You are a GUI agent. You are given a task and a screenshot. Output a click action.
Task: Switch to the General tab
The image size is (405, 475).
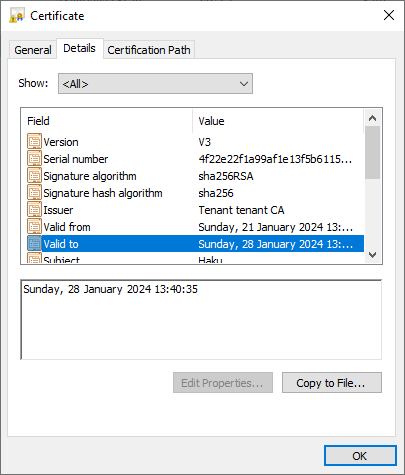[33, 50]
